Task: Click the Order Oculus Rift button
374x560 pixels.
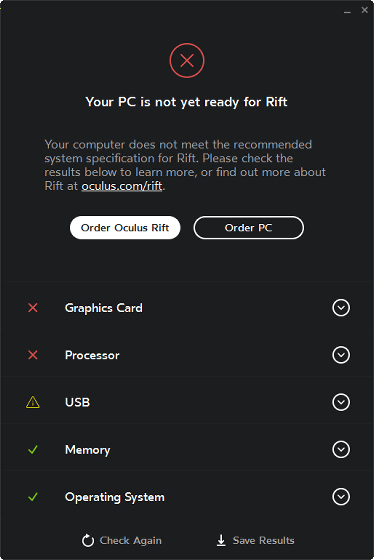Action: [125, 228]
